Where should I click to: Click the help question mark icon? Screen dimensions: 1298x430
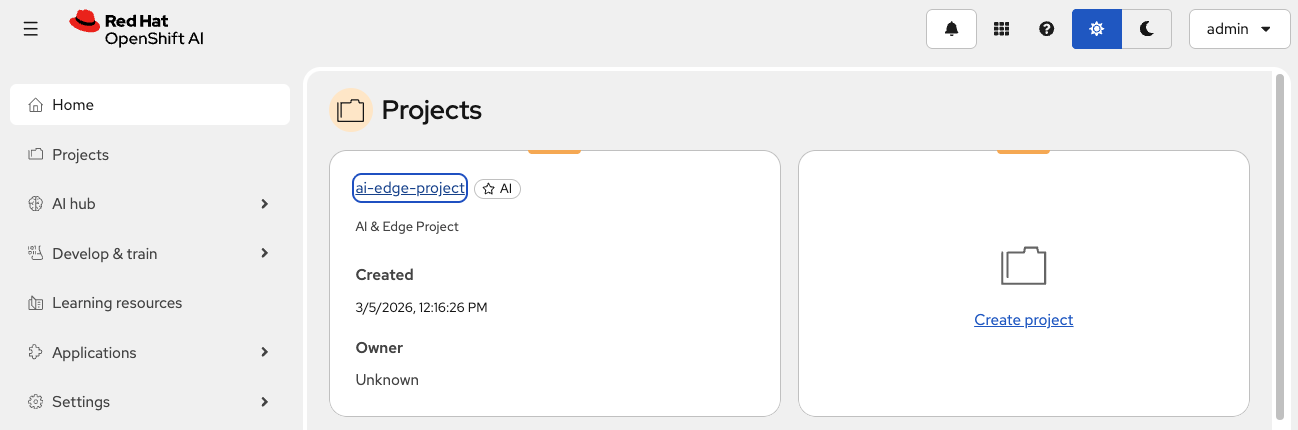(1046, 29)
